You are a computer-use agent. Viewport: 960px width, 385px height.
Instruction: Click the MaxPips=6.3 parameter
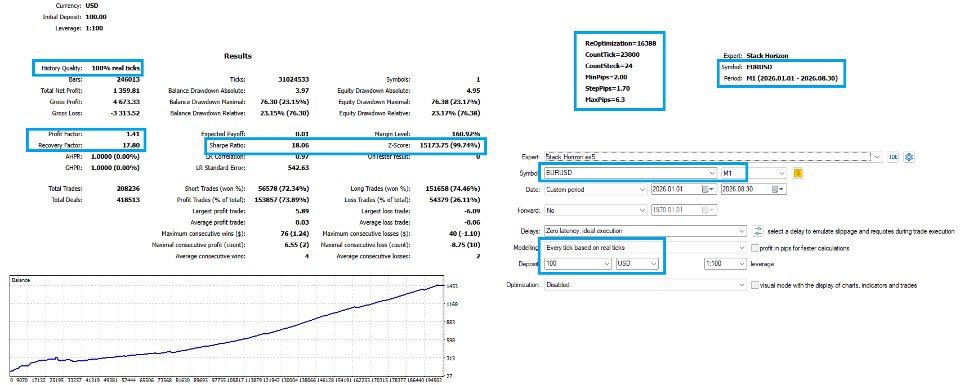coord(605,100)
